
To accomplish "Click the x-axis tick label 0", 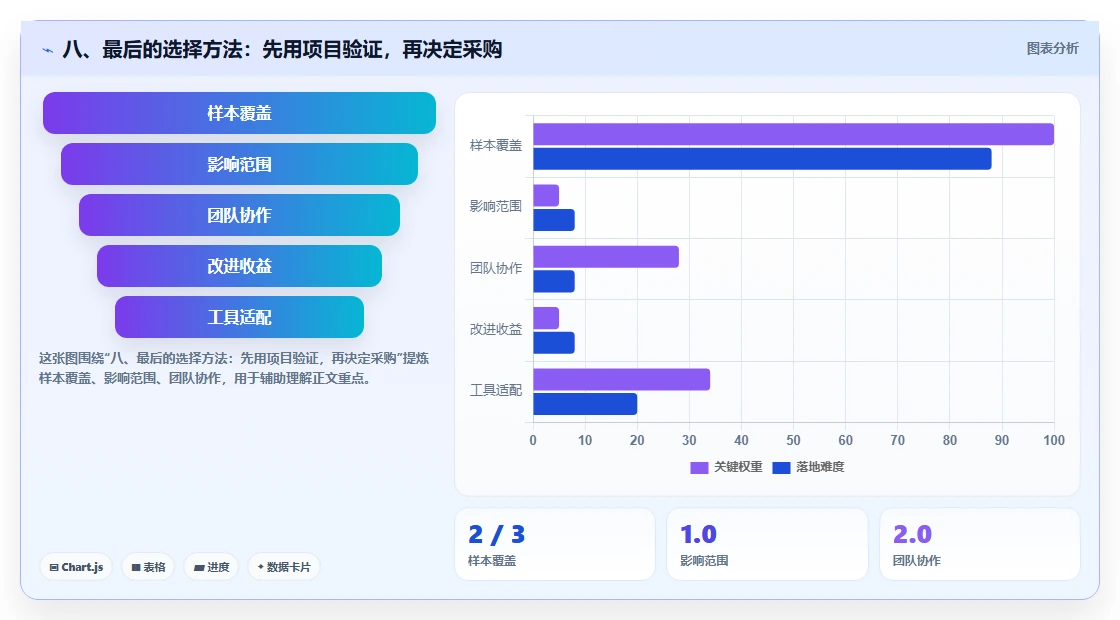I will (533, 441).
